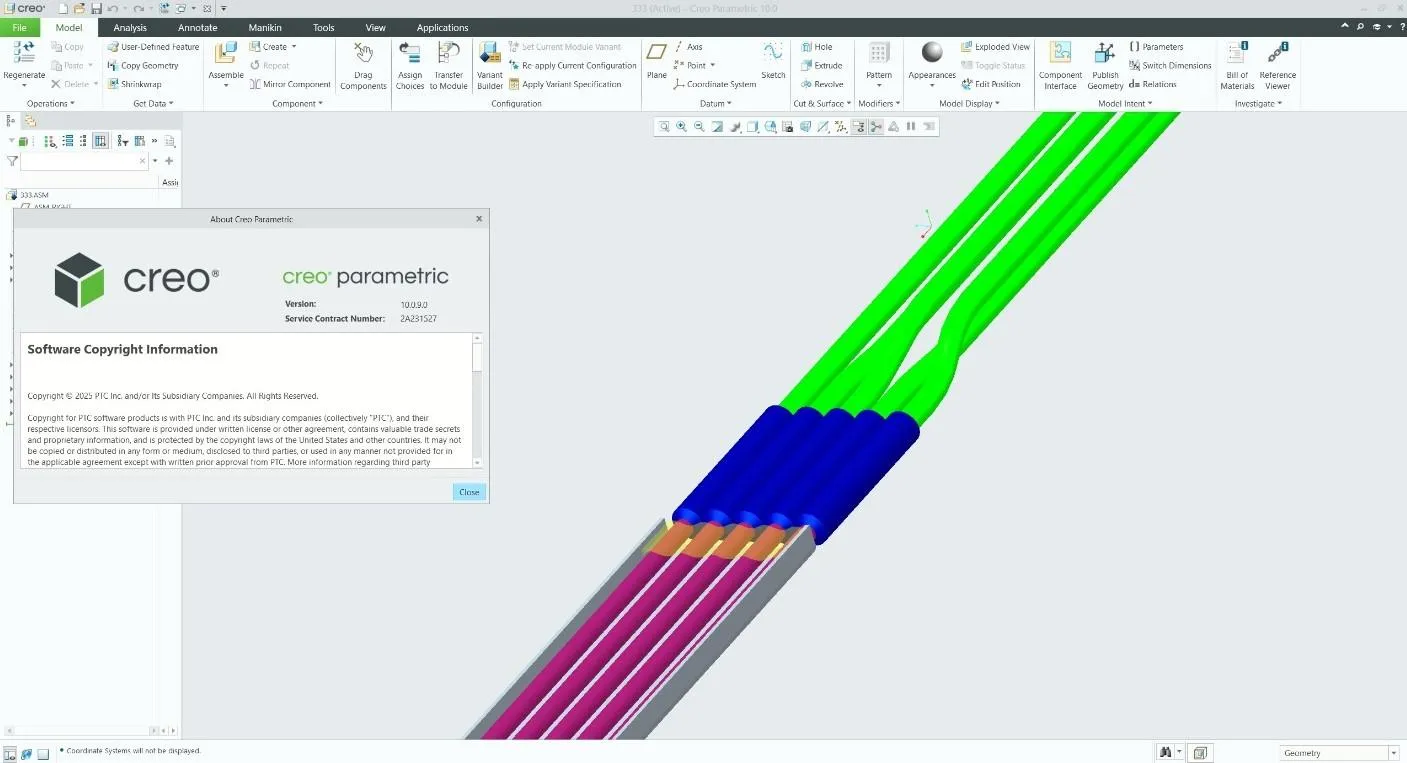The height and width of the screenshot is (763, 1407).
Task: Switch to the Manikin tab
Action: 265,28
